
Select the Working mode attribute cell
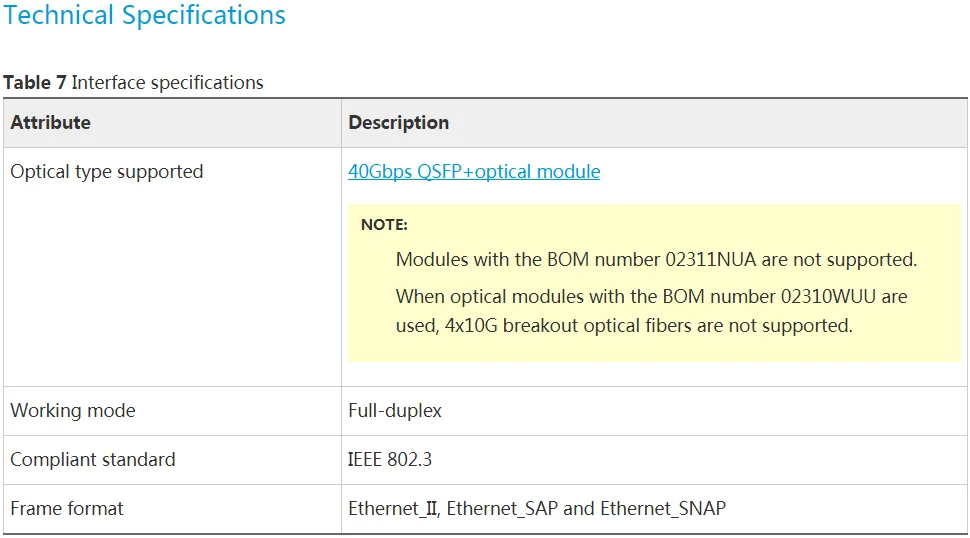pos(172,411)
